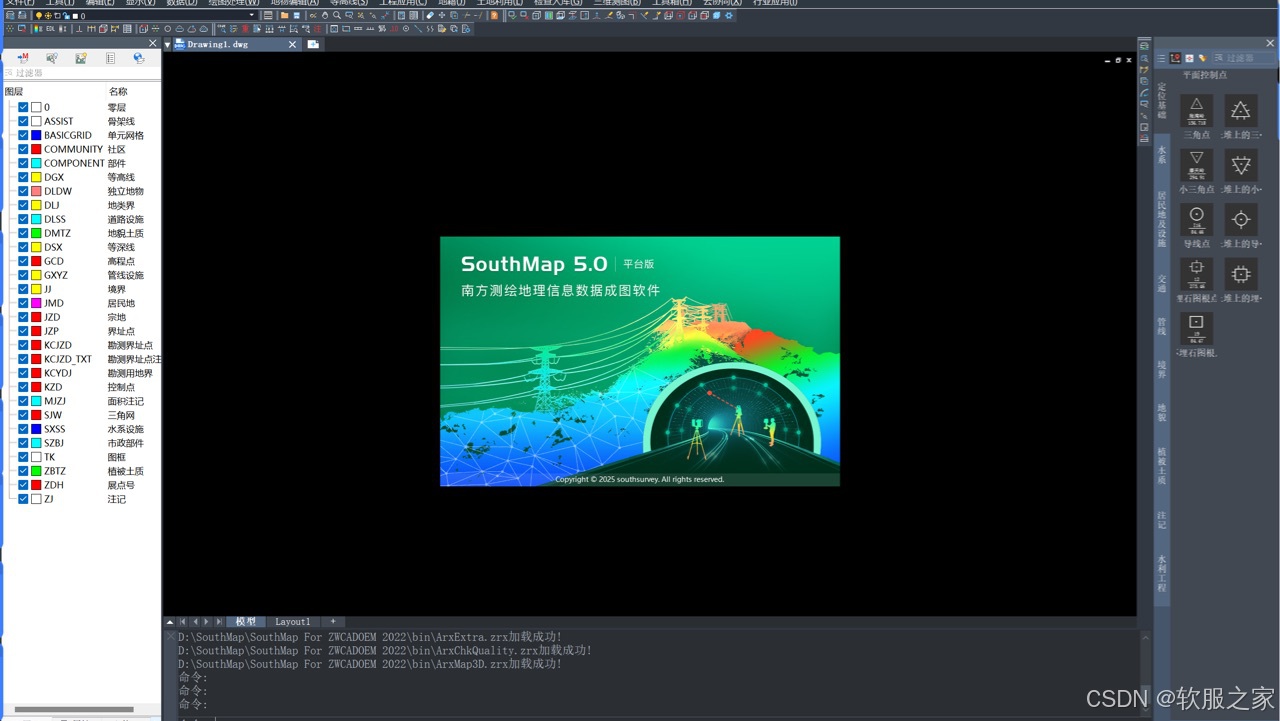Click the globe icon in layer panel toolbar
The height and width of the screenshot is (721, 1280).
139,59
